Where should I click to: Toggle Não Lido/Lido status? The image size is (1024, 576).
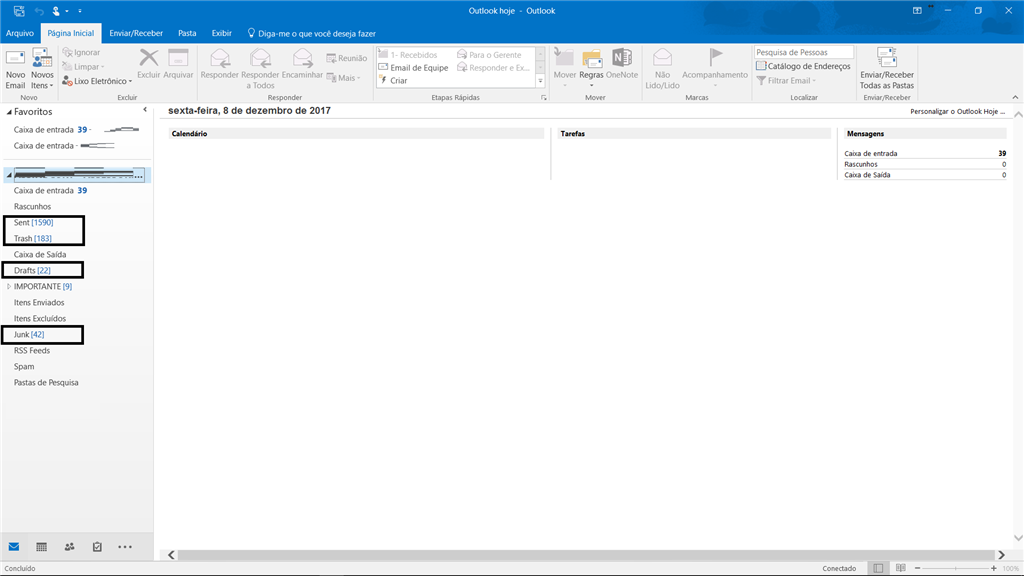coord(662,69)
